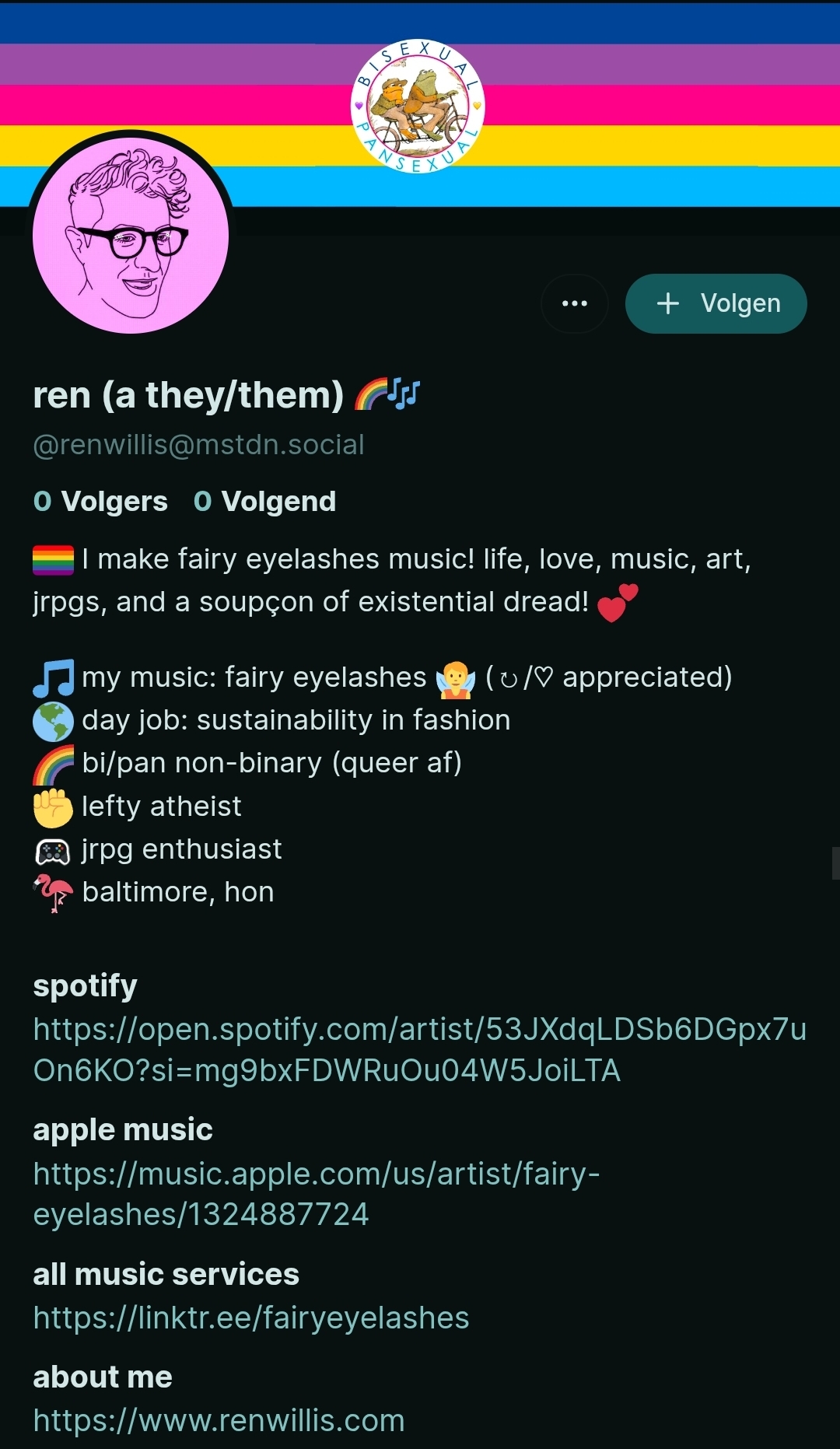Screen dimensions: 840x1449
Task: Click the game controller emoji
Action: click(53, 852)
